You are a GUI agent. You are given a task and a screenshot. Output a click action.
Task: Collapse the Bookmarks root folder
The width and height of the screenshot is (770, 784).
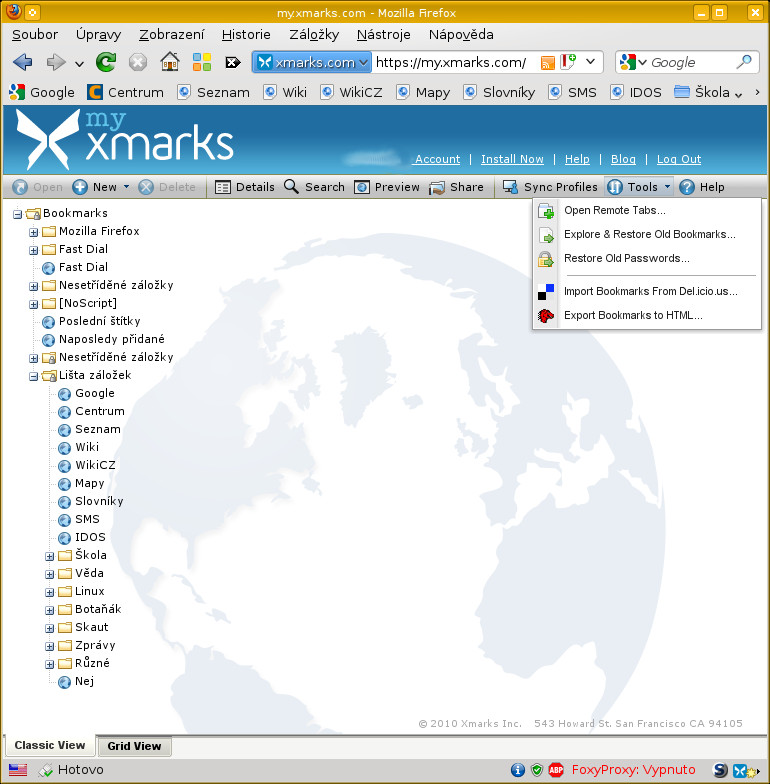18,214
